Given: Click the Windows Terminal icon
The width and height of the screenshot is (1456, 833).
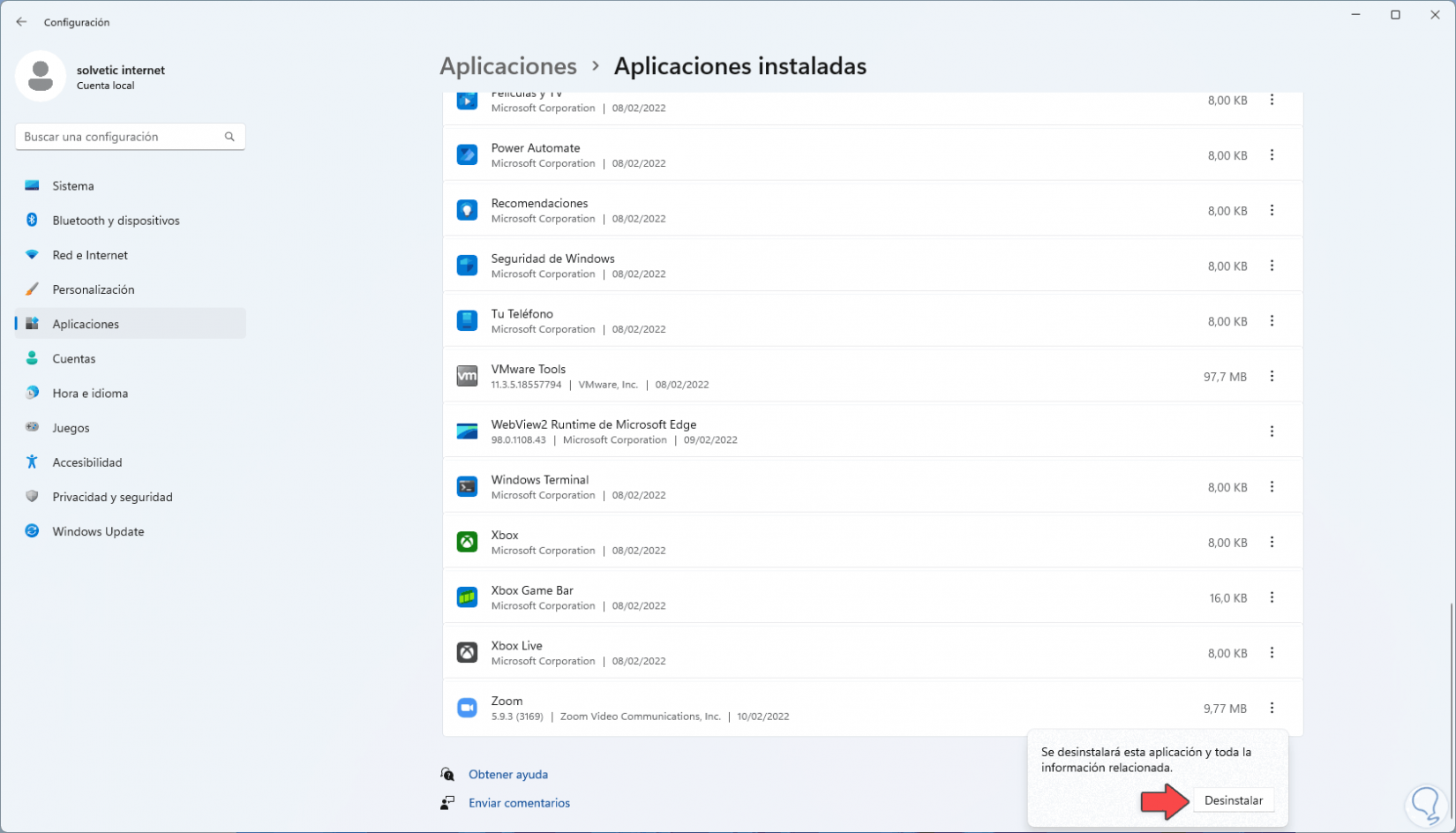Looking at the screenshot, I should 467,487.
